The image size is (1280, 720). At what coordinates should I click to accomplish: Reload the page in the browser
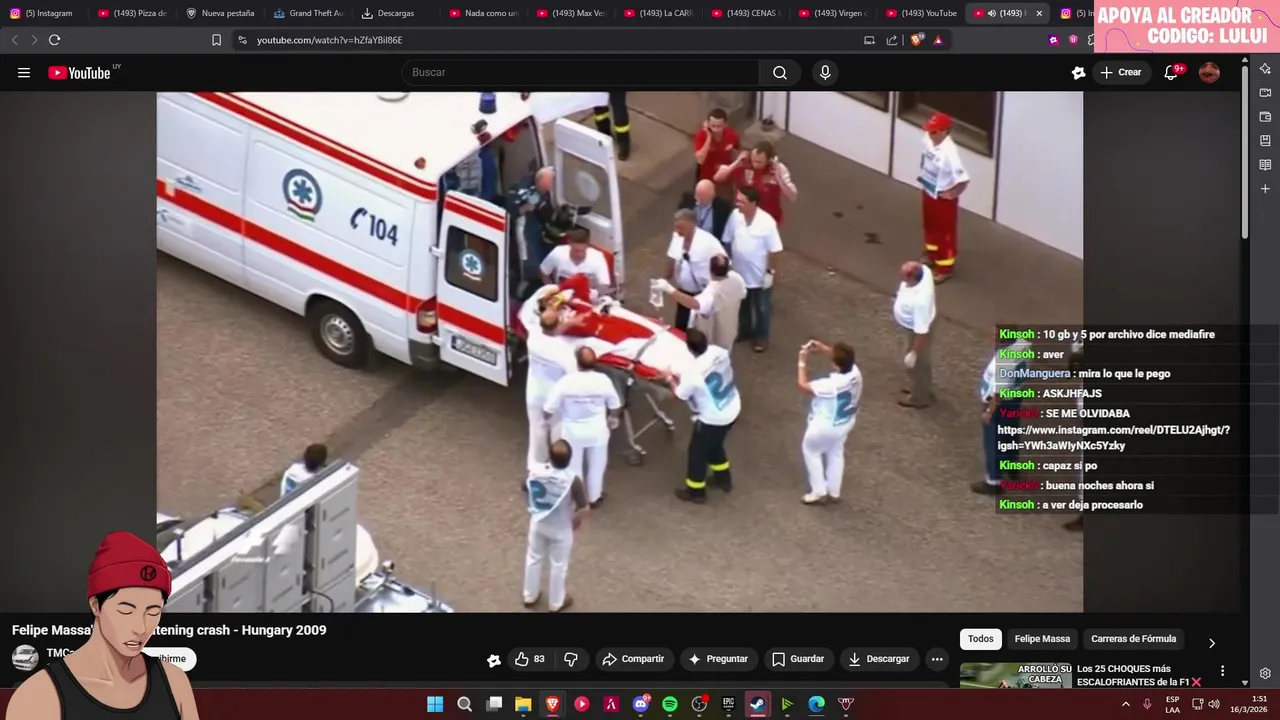tap(54, 40)
